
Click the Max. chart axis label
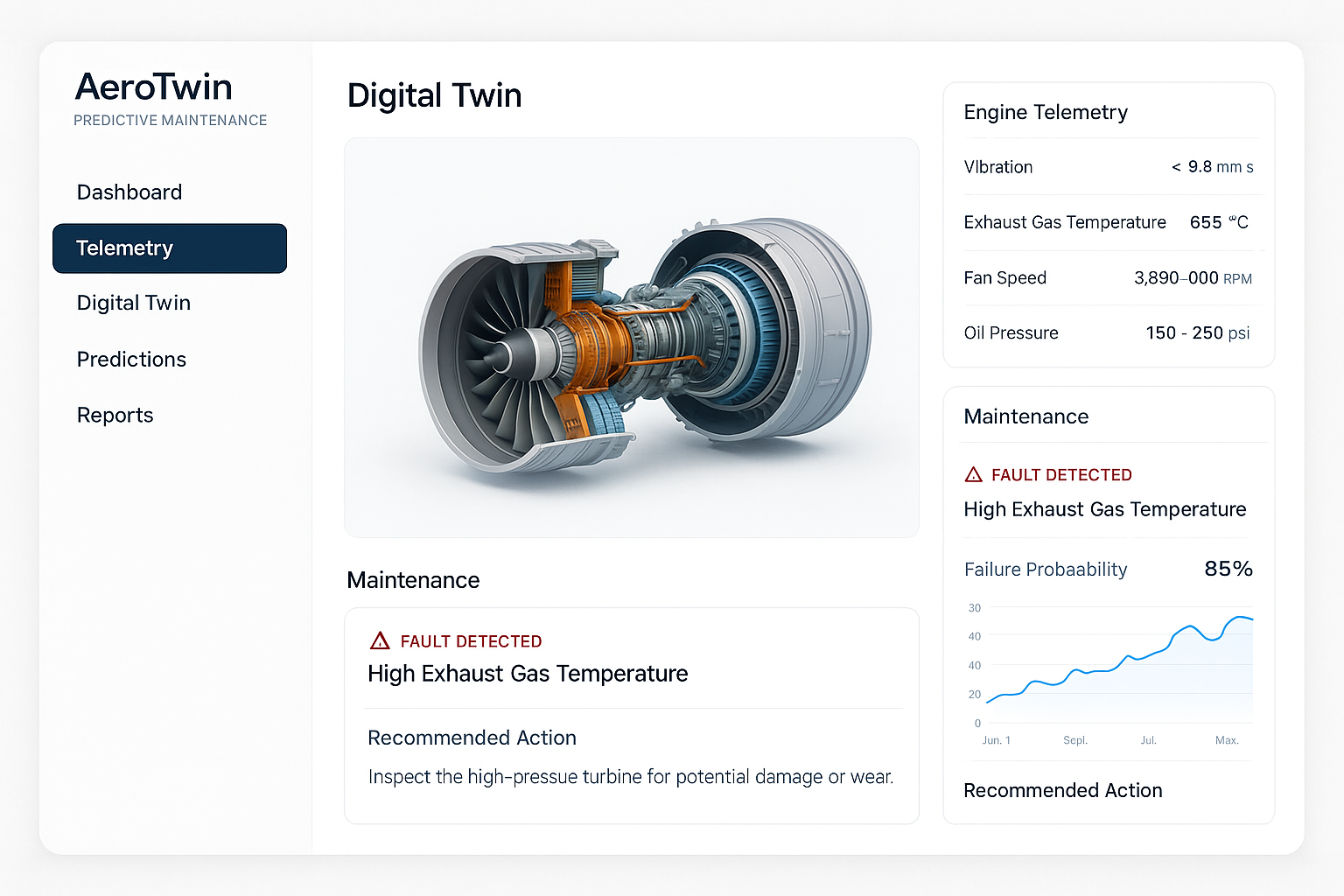click(1227, 740)
